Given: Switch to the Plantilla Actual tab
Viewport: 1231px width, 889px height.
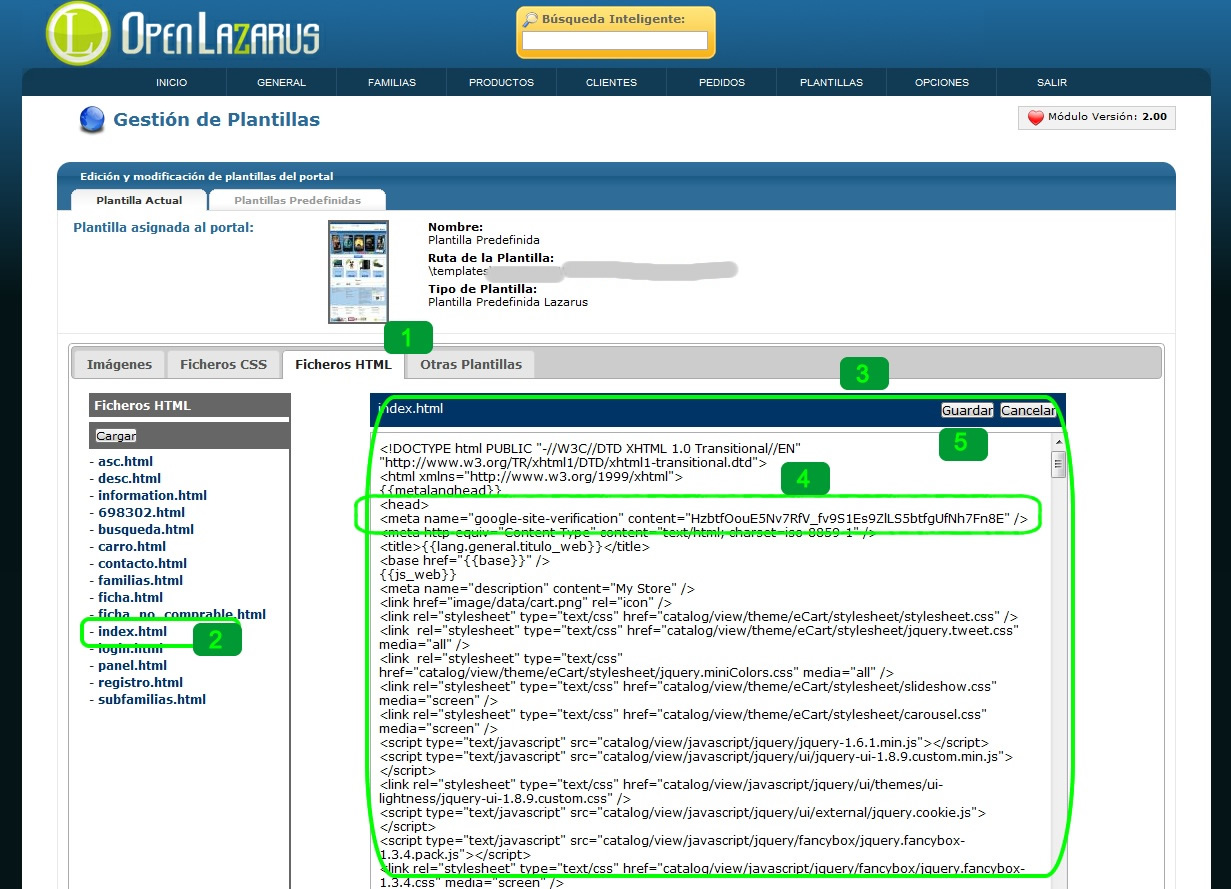Looking at the screenshot, I should pyautogui.click(x=139, y=200).
